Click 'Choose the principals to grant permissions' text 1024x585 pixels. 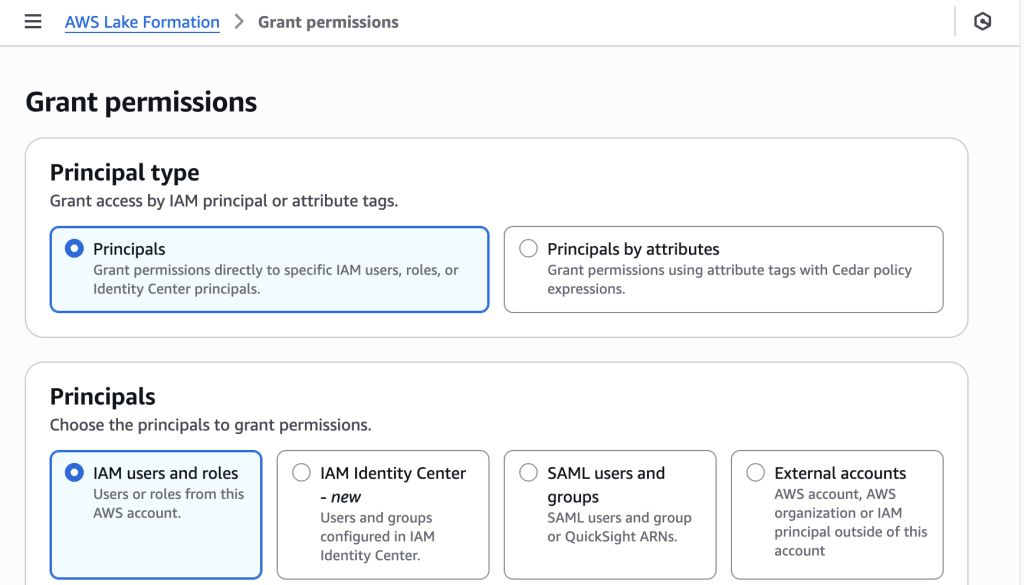pyautogui.click(x=210, y=425)
